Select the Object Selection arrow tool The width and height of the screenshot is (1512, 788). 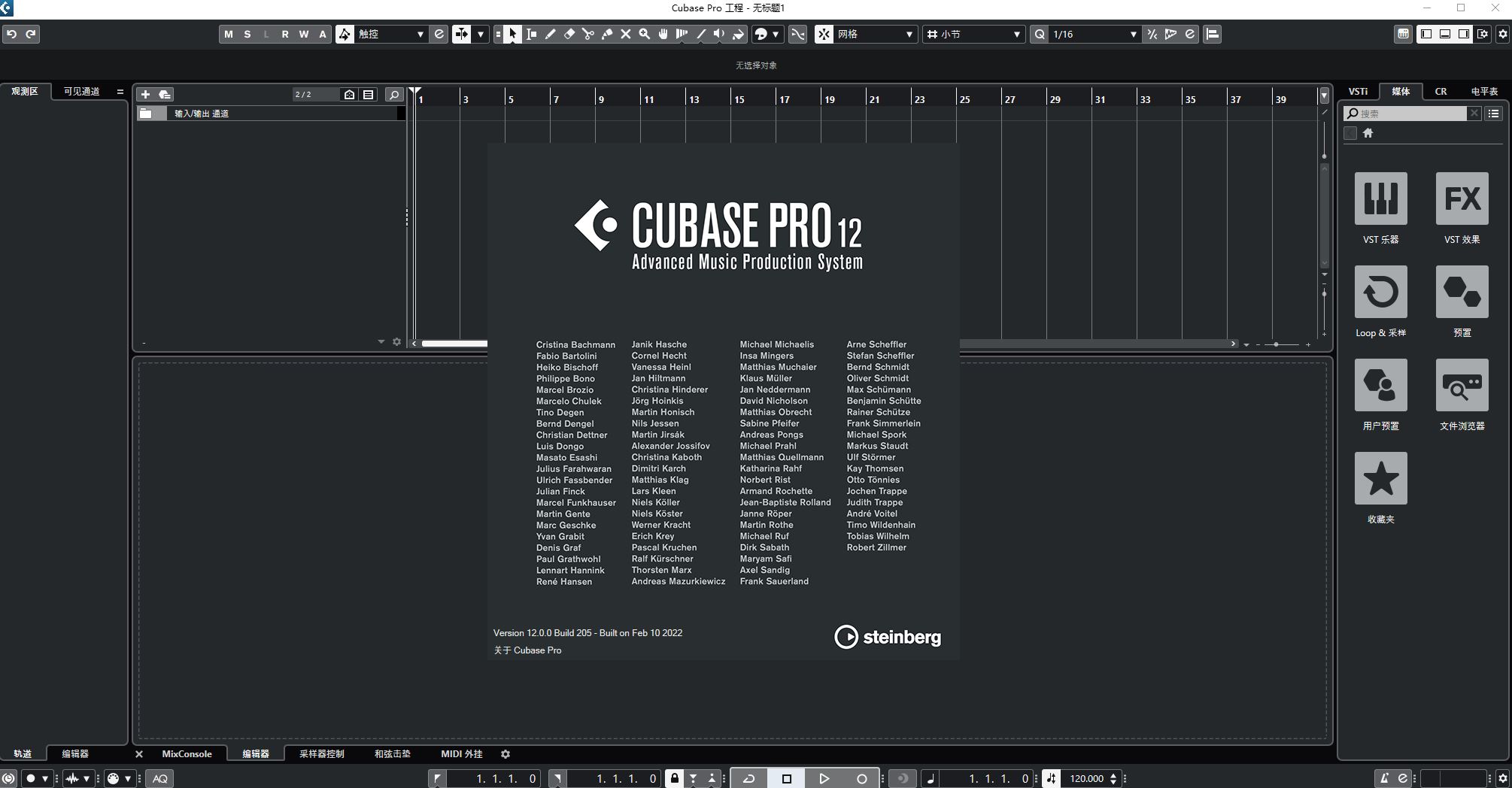pos(512,34)
